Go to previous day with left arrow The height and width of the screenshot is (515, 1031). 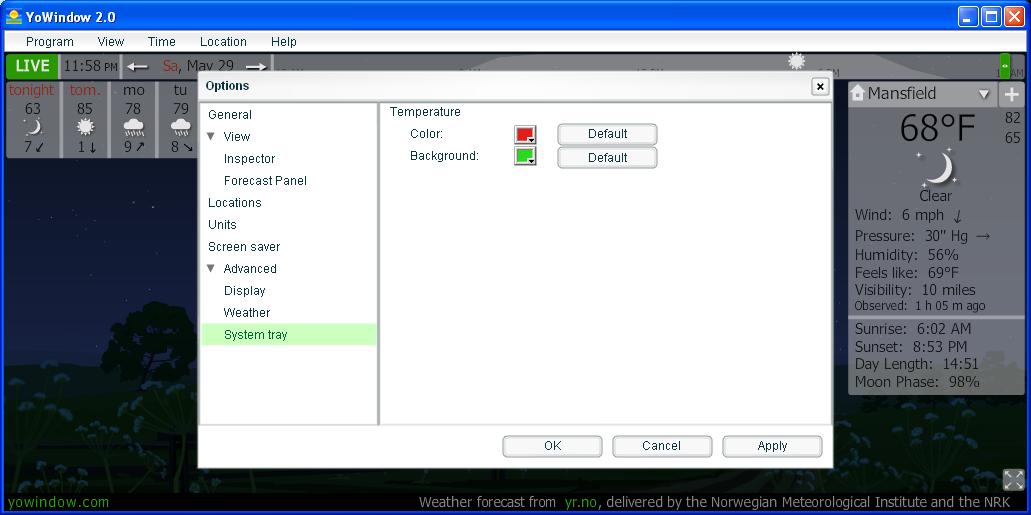coord(138,66)
